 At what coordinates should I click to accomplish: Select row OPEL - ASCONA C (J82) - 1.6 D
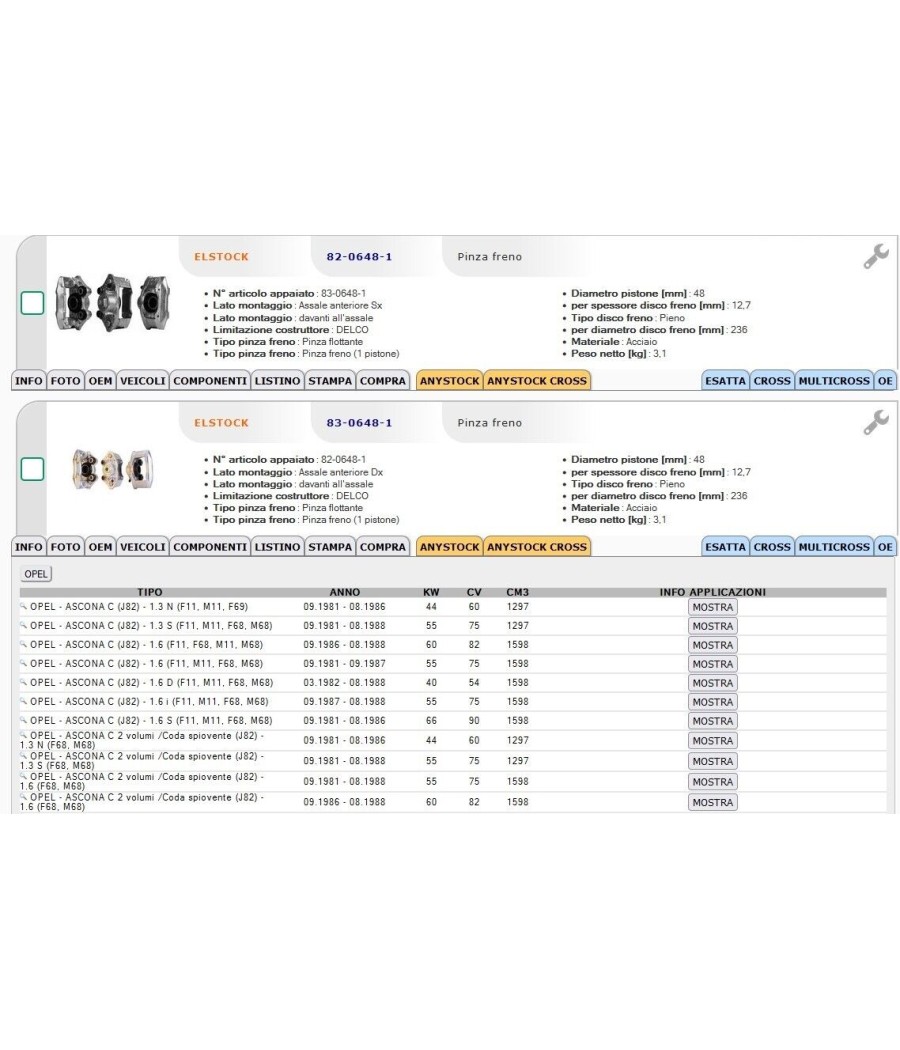453,682
